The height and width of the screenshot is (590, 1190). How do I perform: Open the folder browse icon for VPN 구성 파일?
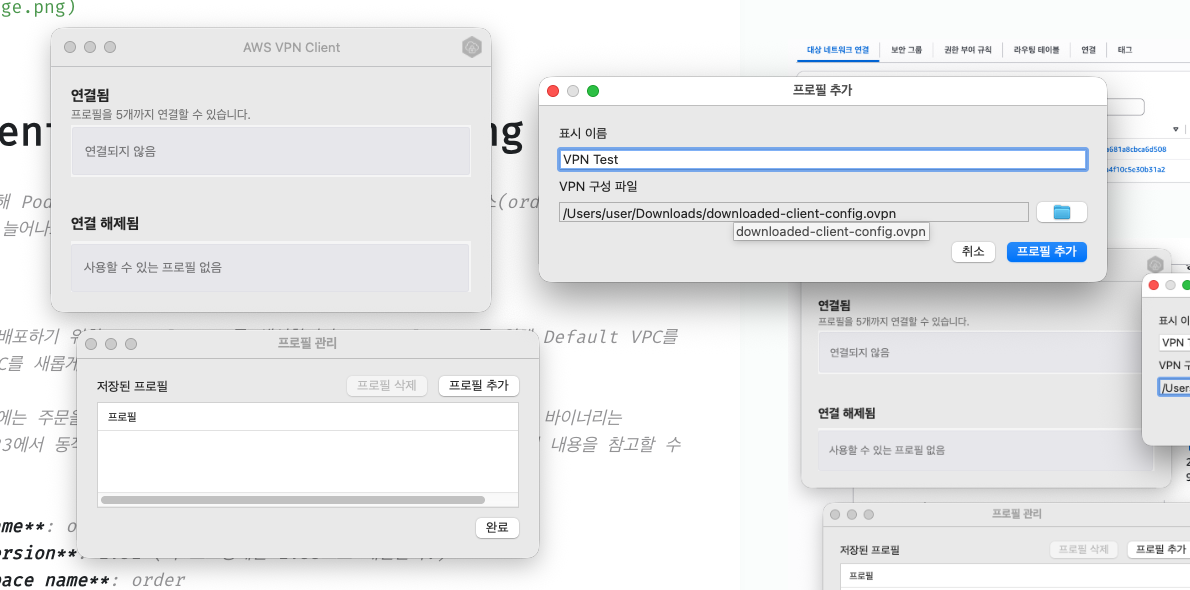click(1061, 213)
